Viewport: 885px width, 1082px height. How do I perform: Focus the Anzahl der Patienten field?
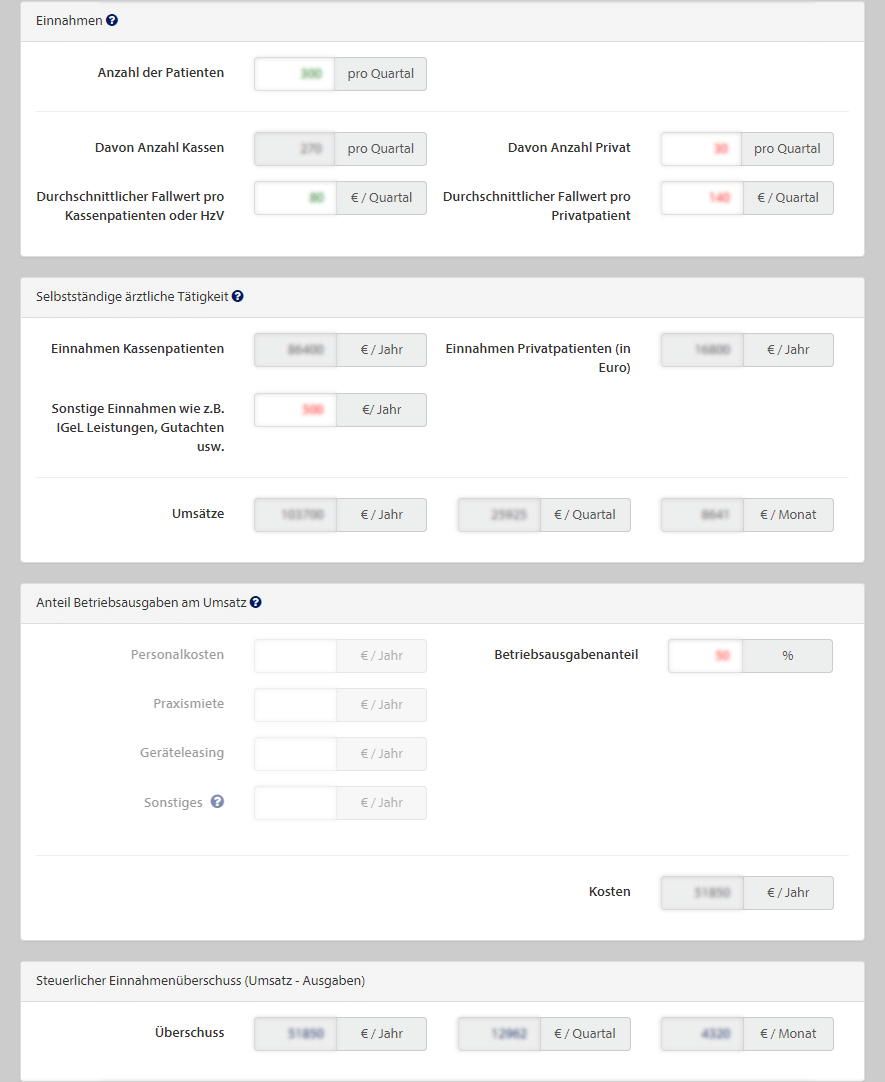(295, 74)
